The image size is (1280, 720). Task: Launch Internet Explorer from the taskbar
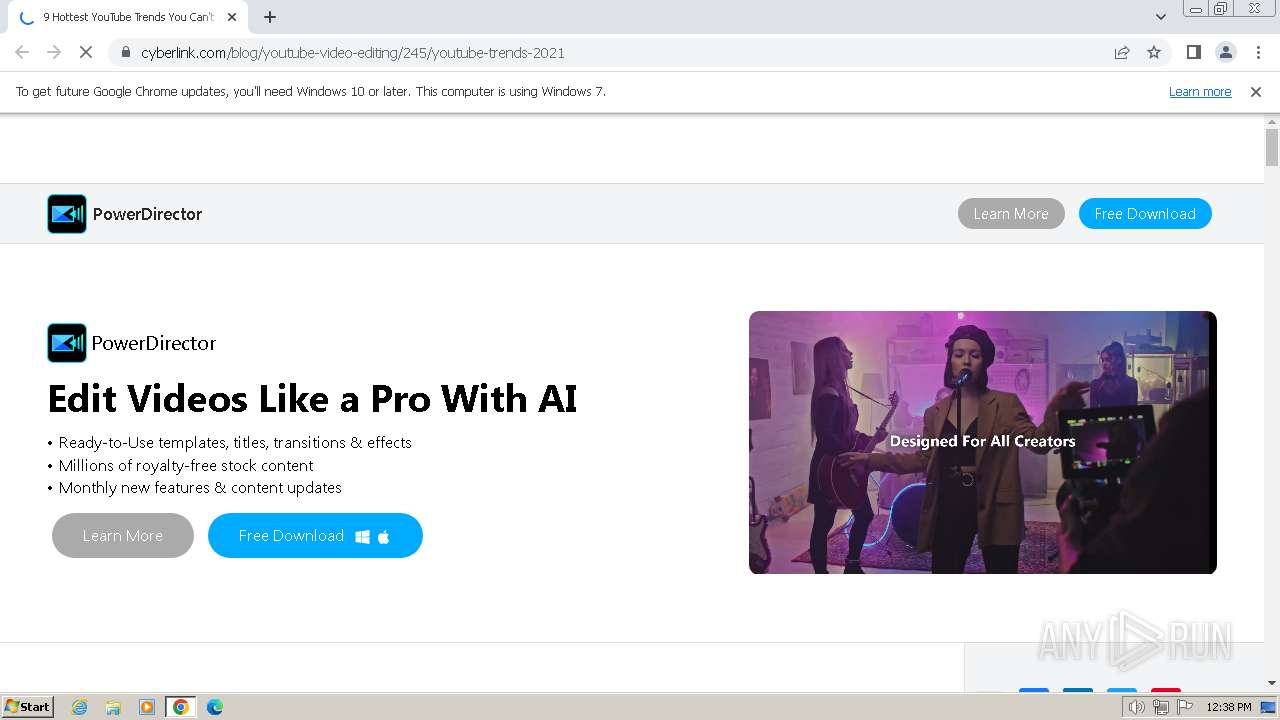(80, 707)
